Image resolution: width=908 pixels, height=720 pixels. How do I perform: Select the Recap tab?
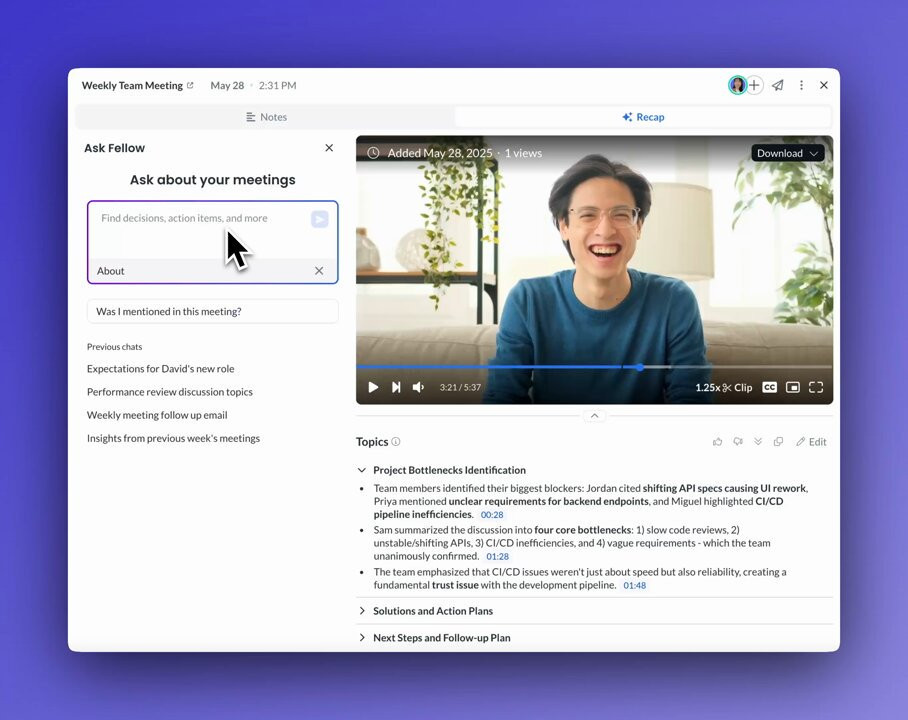tap(643, 117)
